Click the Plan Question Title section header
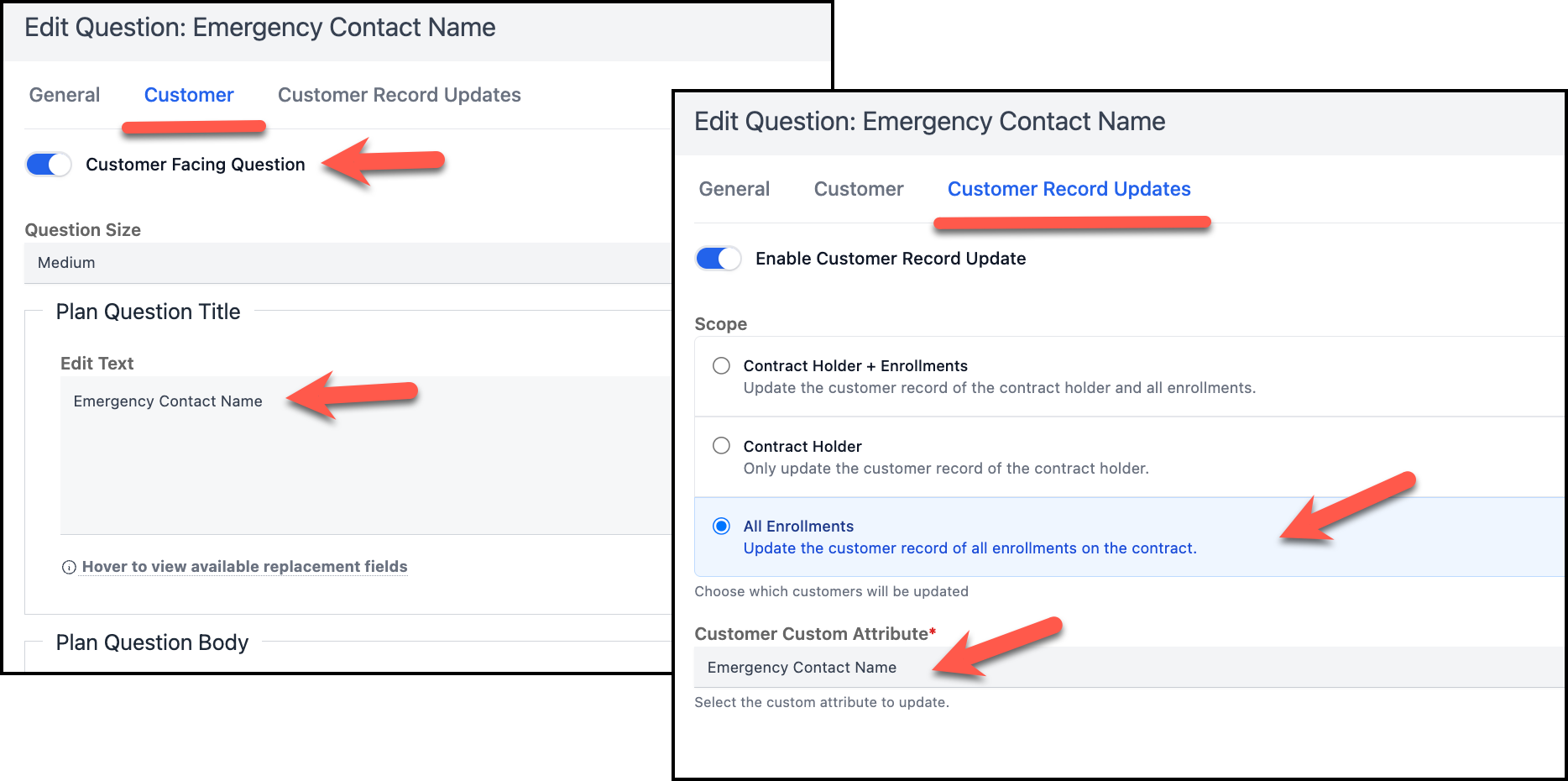The image size is (1568, 781). coord(148,312)
